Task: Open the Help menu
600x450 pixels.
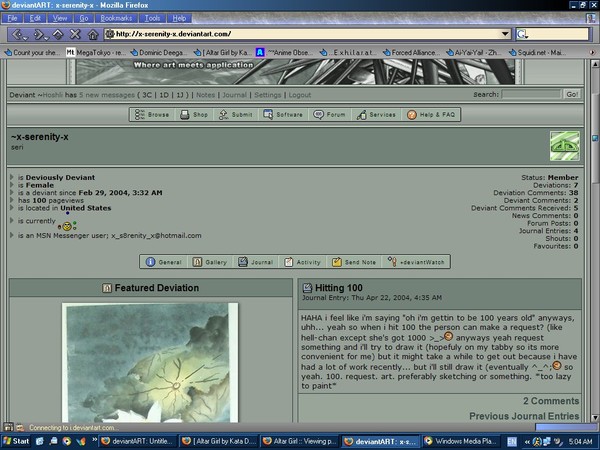Action: [x=179, y=18]
